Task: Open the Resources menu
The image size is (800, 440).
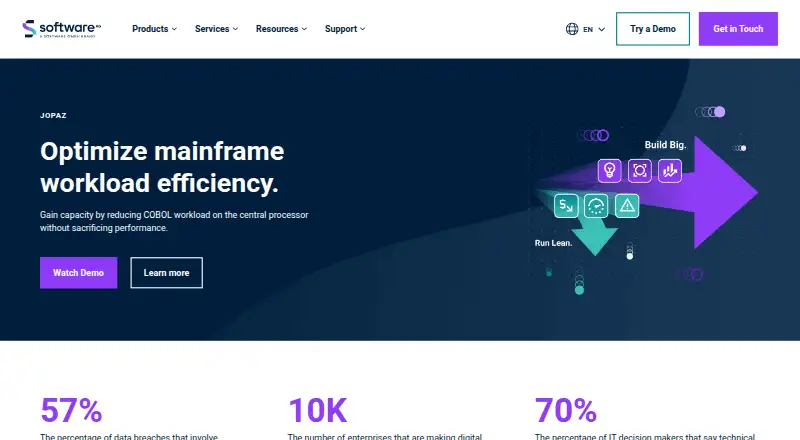Action: coord(282,29)
